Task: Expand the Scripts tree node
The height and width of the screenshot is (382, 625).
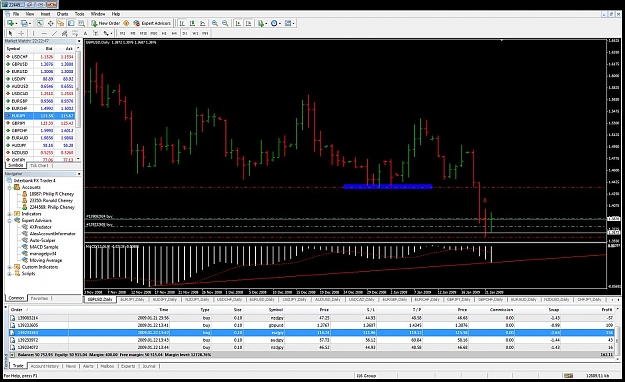Action: tap(10, 274)
